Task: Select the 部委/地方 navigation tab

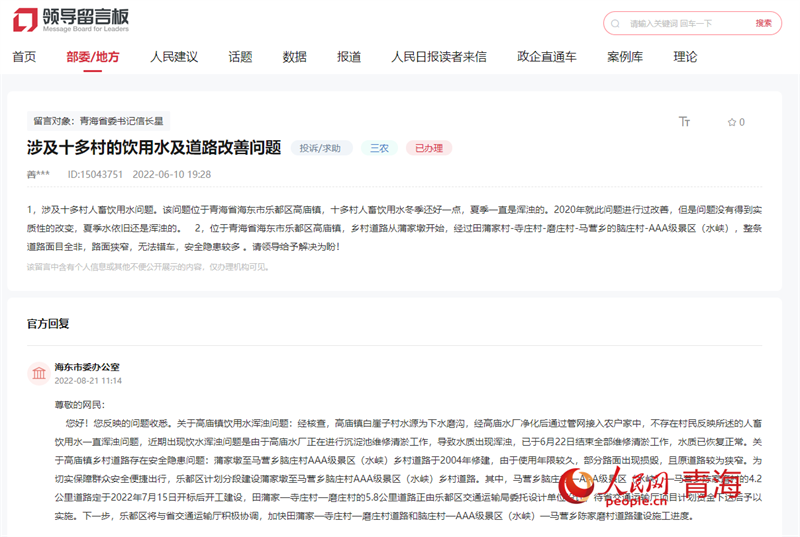Action: pos(92,57)
